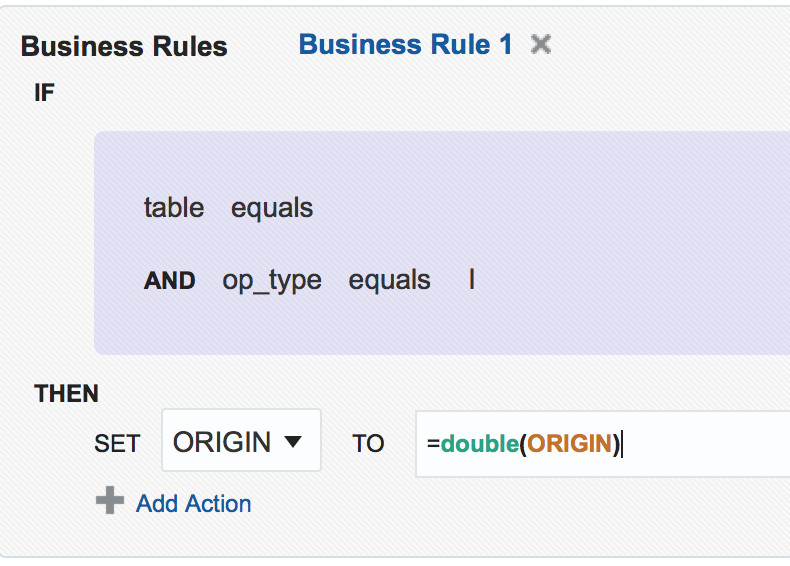Open the ORIGIN field dropdown
The height and width of the screenshot is (566, 790).
click(241, 440)
